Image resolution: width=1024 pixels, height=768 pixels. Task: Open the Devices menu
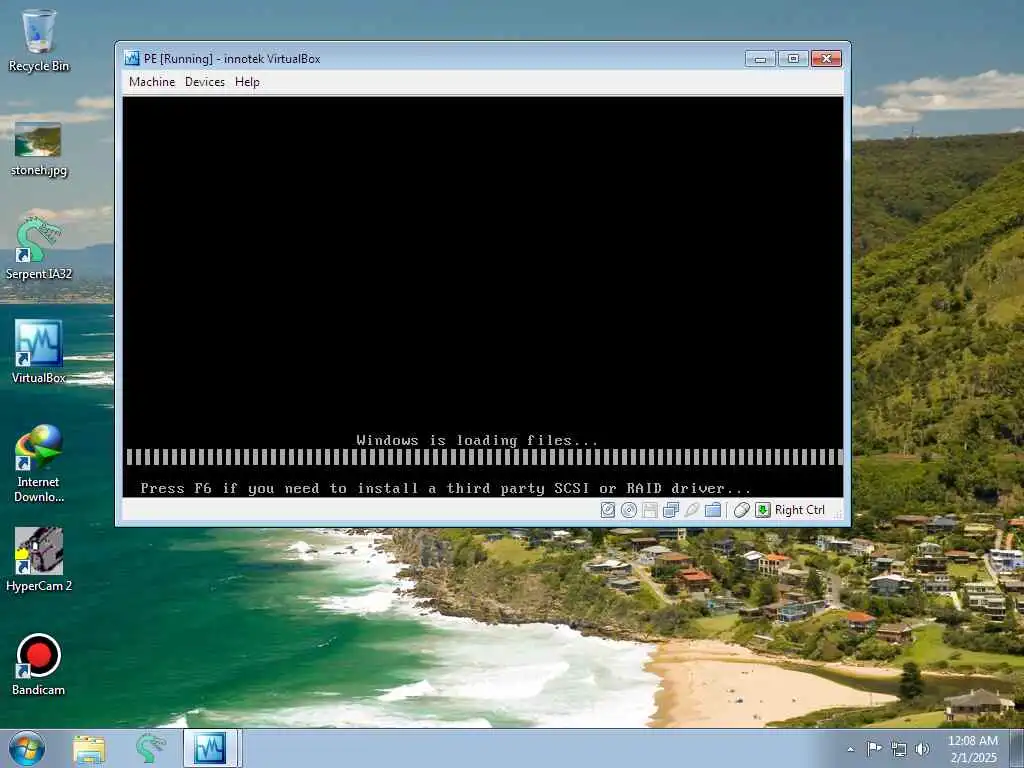tap(204, 82)
